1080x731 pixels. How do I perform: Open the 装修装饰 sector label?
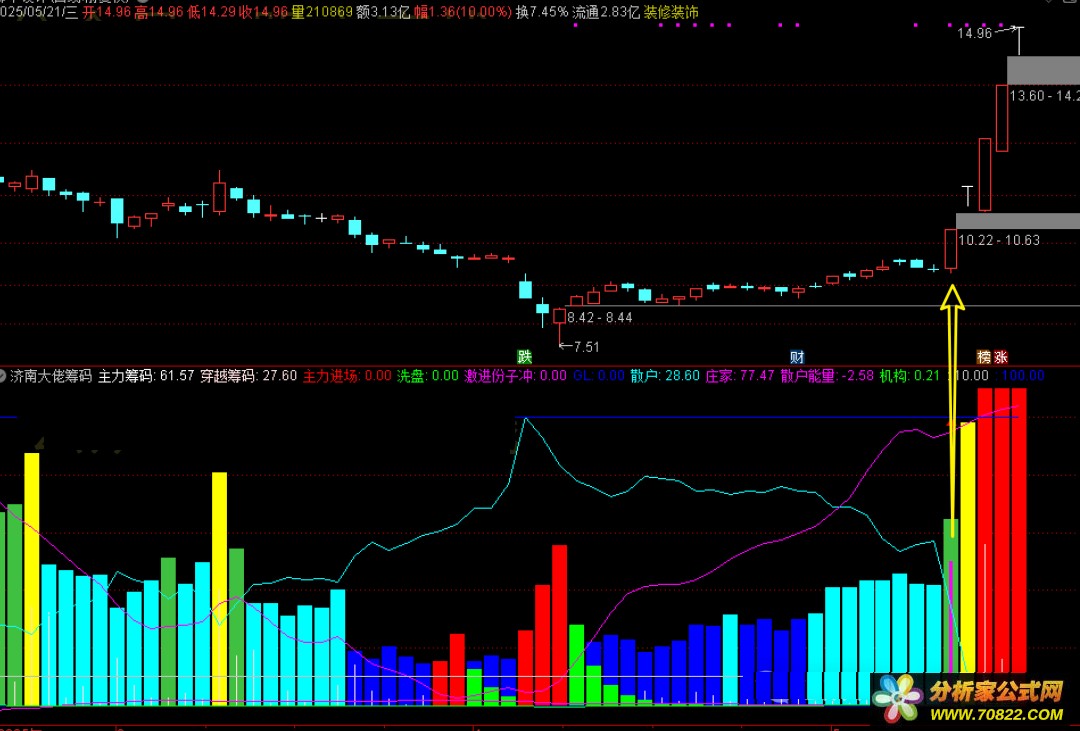click(671, 12)
